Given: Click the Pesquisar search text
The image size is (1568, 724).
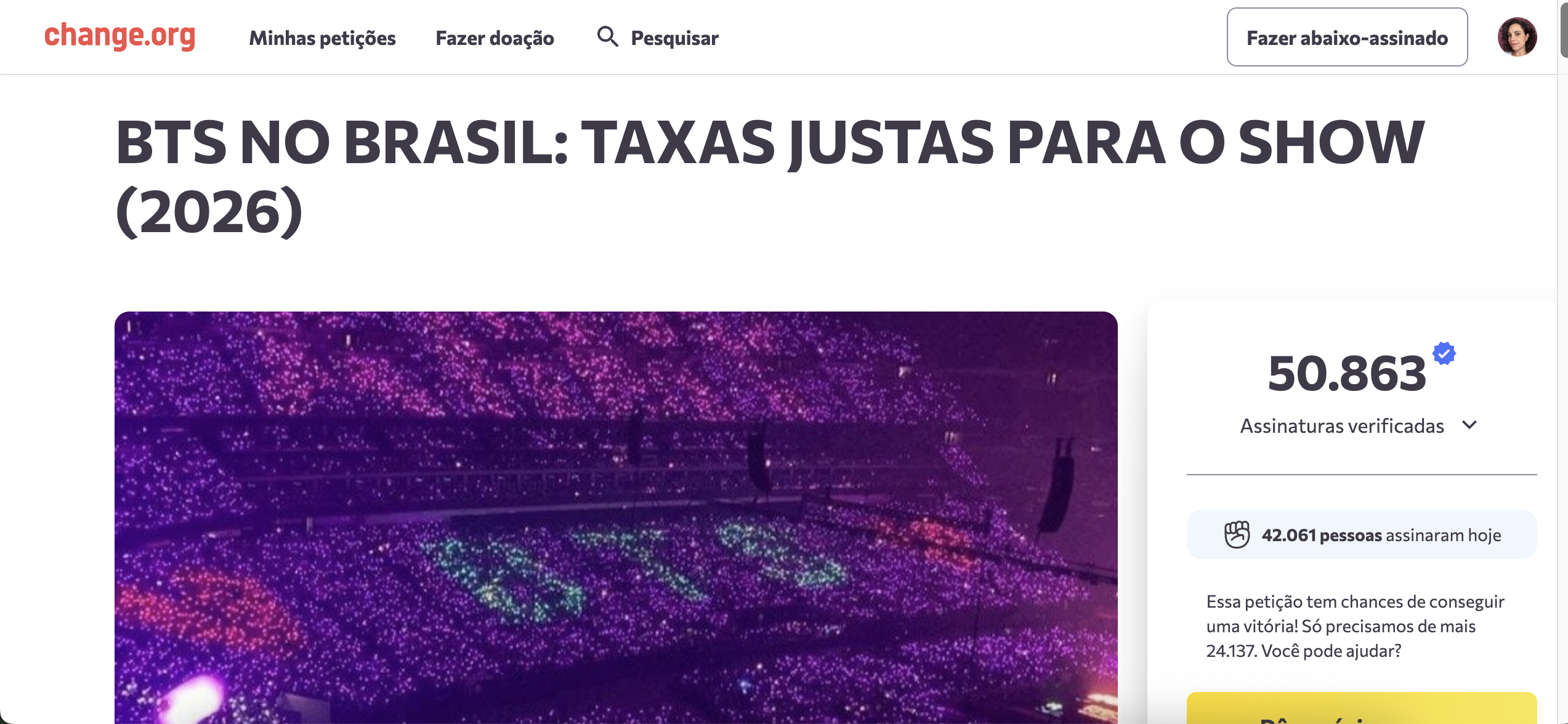Looking at the screenshot, I should 674,38.
